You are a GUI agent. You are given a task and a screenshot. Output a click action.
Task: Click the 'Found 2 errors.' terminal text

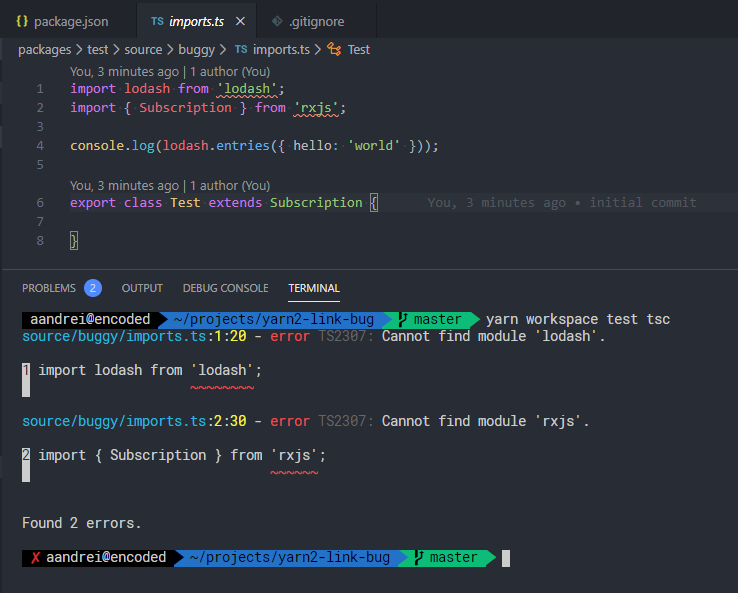coord(82,523)
